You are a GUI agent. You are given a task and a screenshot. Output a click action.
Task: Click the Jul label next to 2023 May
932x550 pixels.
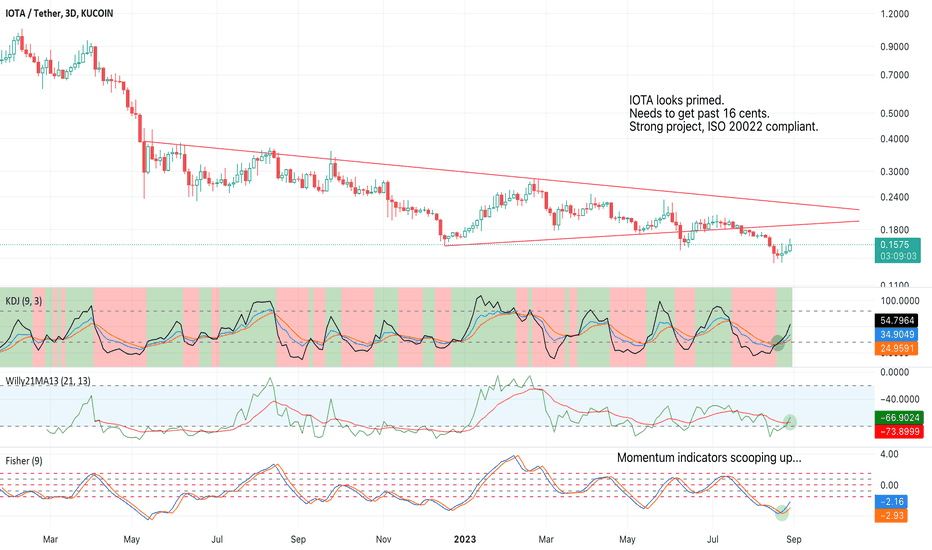click(x=712, y=539)
